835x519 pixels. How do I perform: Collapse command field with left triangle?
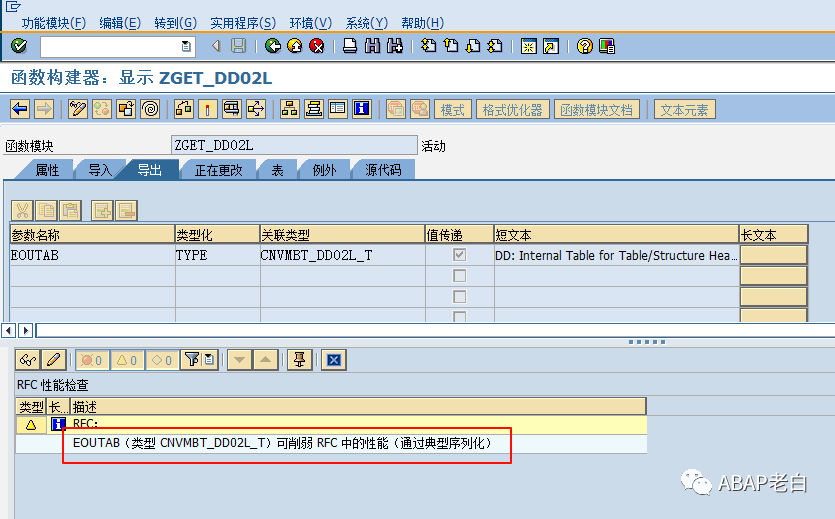(216, 46)
